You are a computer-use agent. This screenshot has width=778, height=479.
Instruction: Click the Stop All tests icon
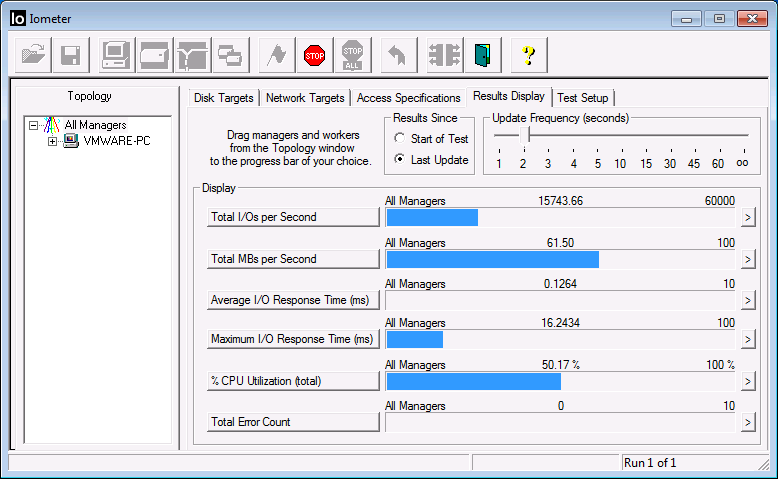point(353,55)
